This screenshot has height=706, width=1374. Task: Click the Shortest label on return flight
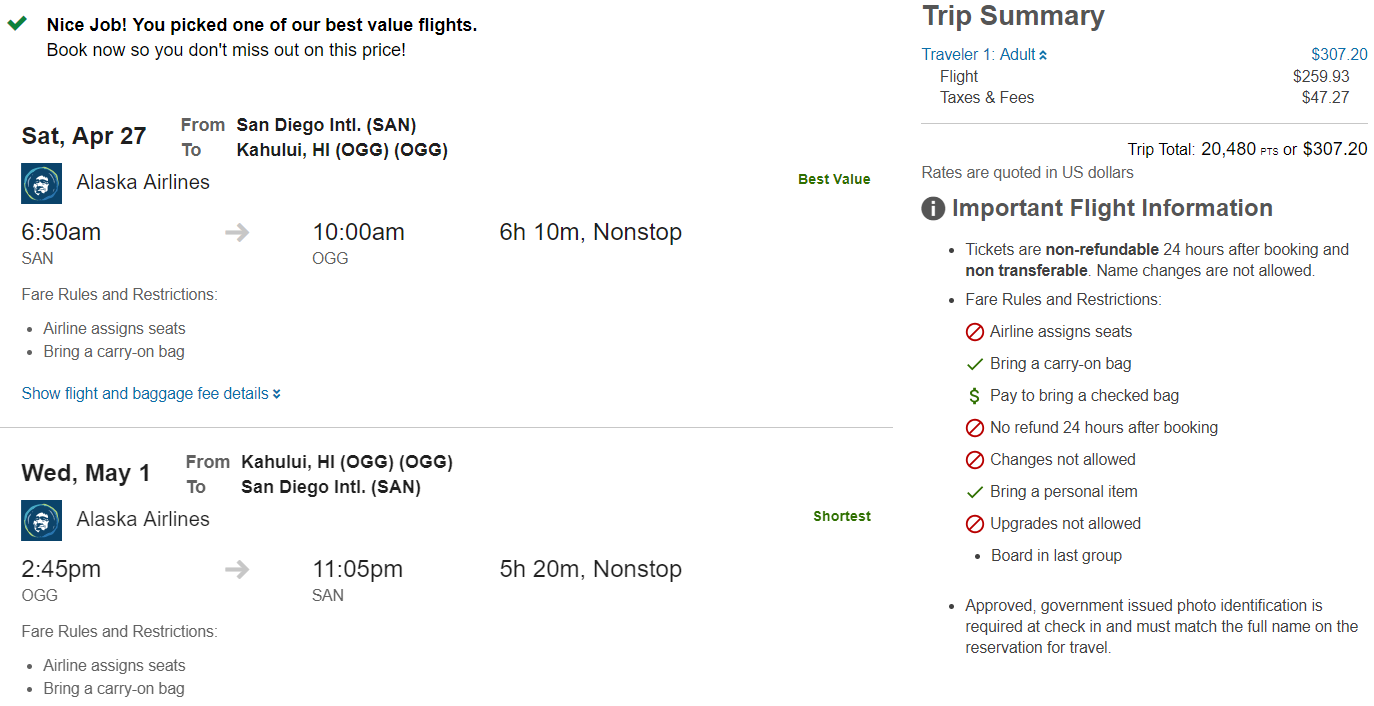click(x=842, y=517)
